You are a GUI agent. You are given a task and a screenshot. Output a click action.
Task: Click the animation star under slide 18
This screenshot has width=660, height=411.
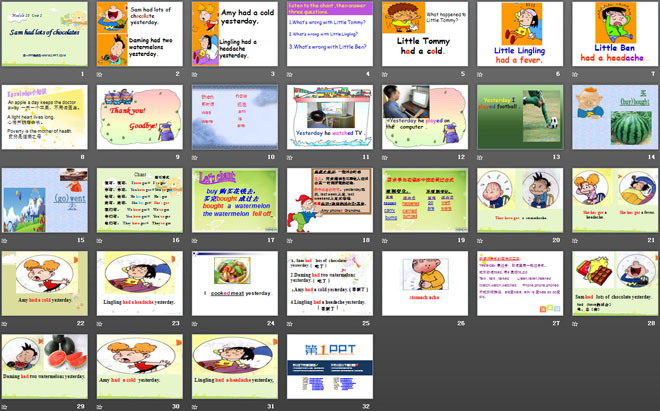(290, 241)
